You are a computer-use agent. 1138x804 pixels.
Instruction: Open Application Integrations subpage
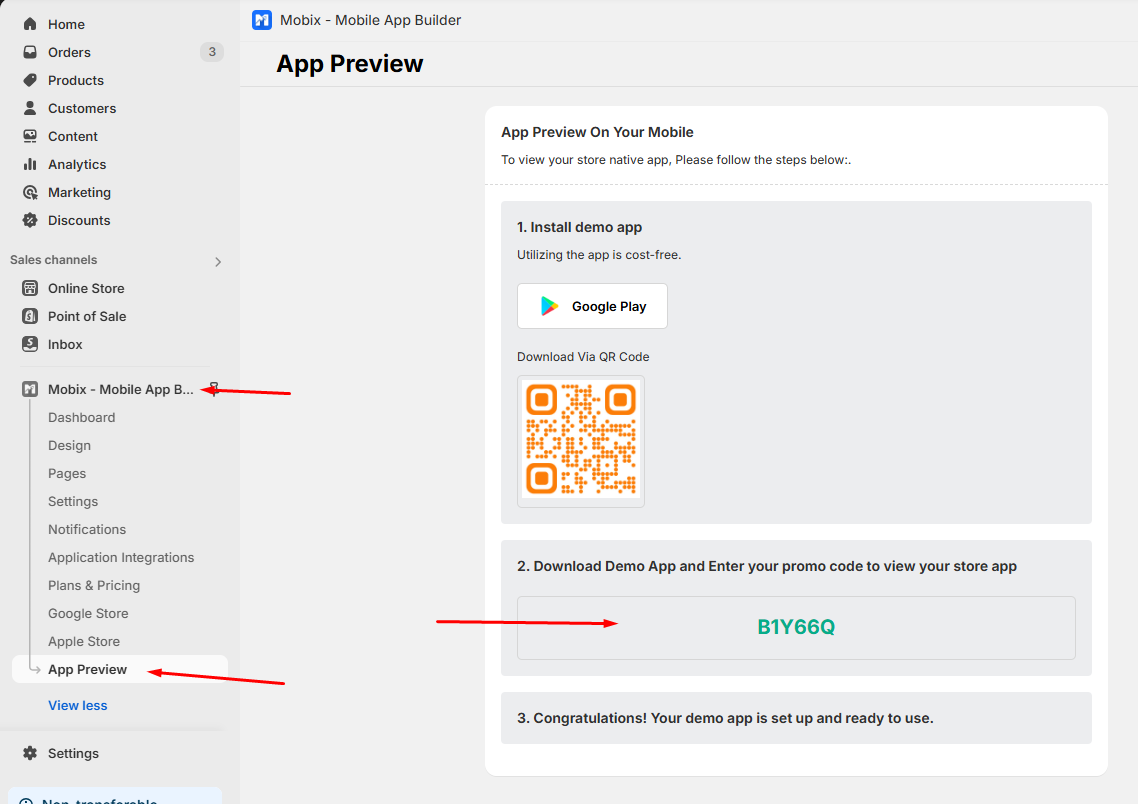click(x=121, y=557)
